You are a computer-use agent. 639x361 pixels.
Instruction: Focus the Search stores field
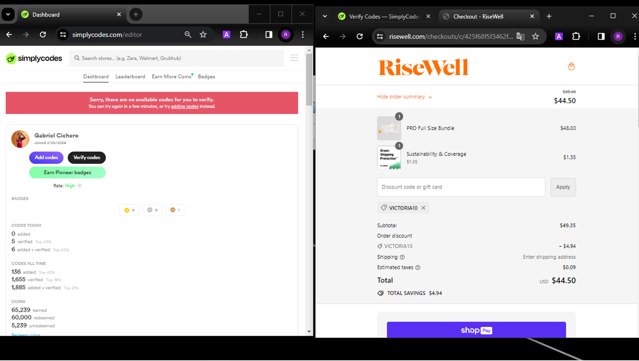click(x=177, y=58)
